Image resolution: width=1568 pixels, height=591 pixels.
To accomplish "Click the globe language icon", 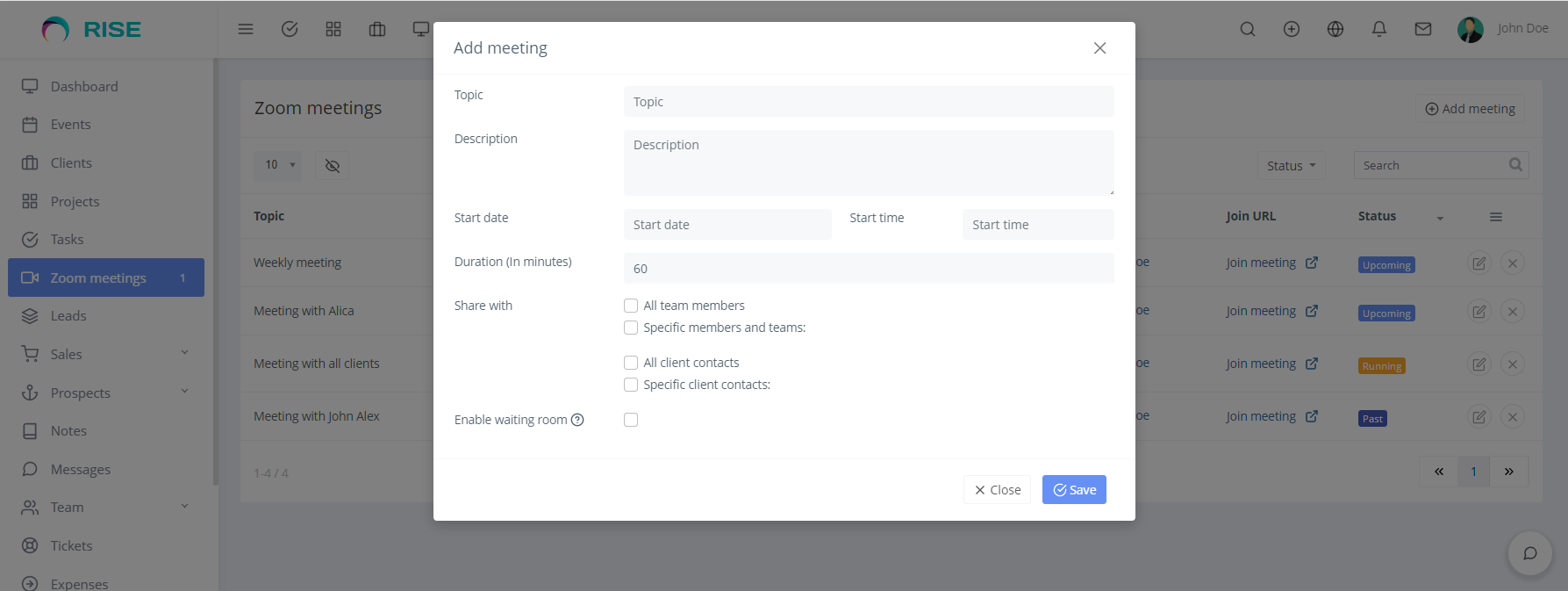I will 1335,29.
